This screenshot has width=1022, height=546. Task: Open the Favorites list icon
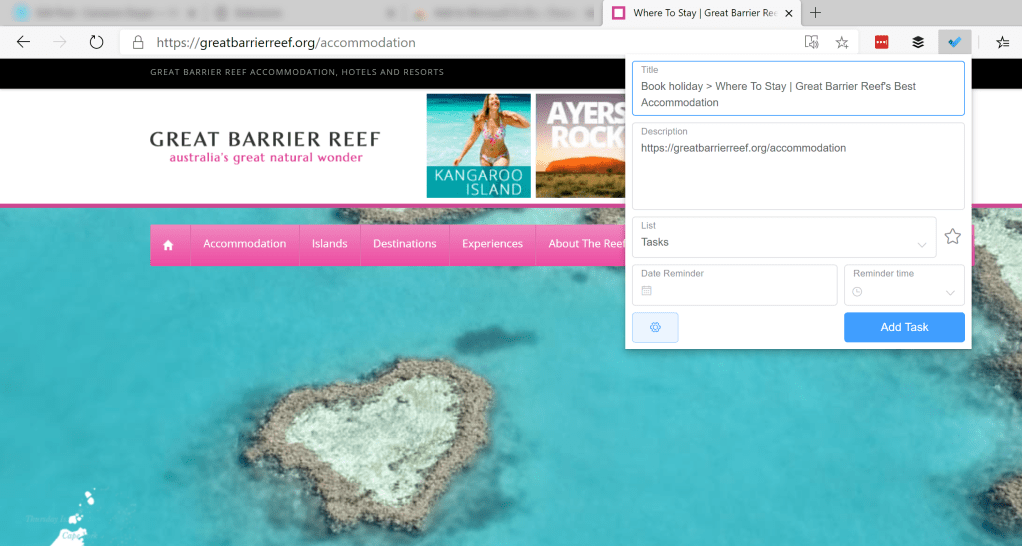pyautogui.click(x=1002, y=42)
